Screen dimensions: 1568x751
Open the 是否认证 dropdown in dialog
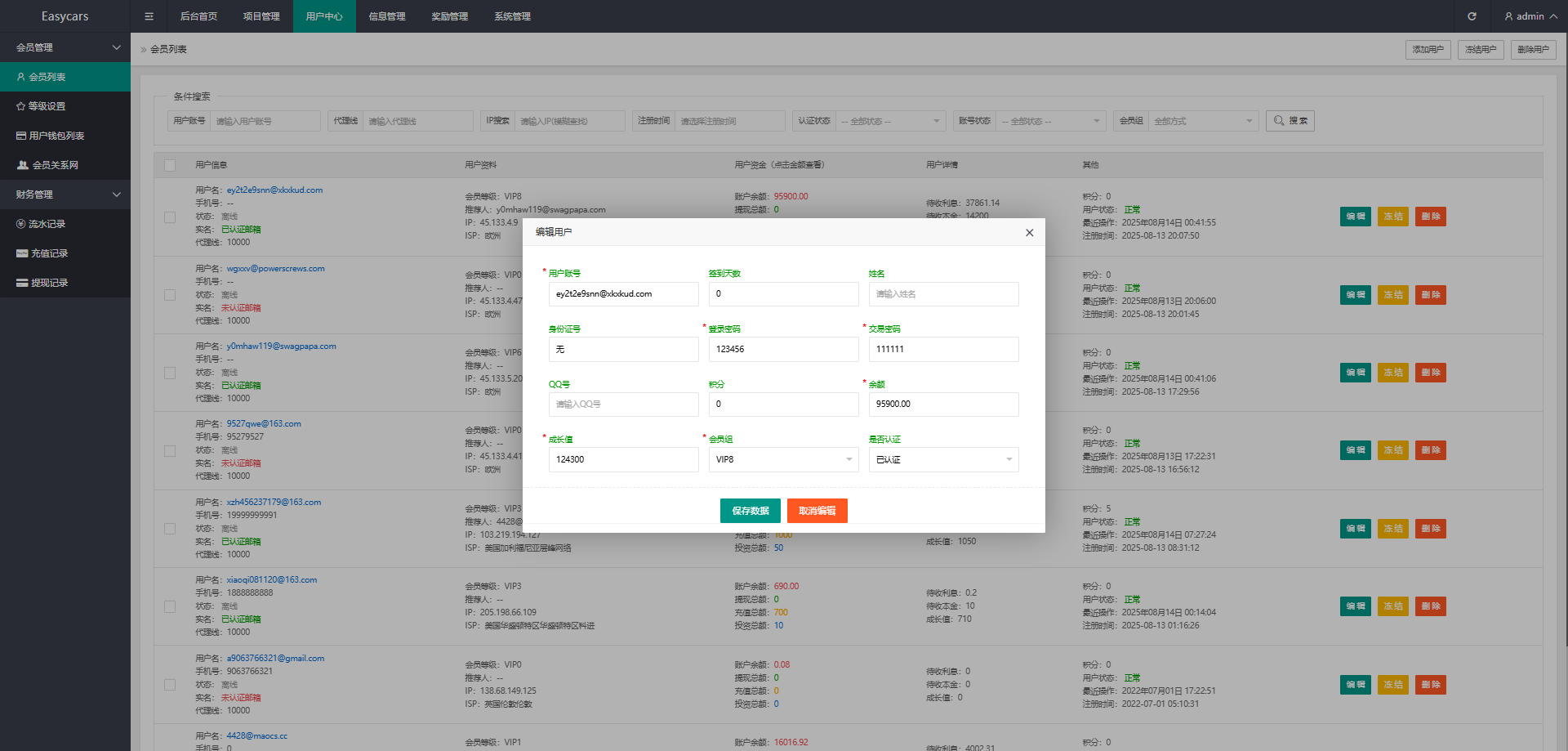(x=943, y=459)
